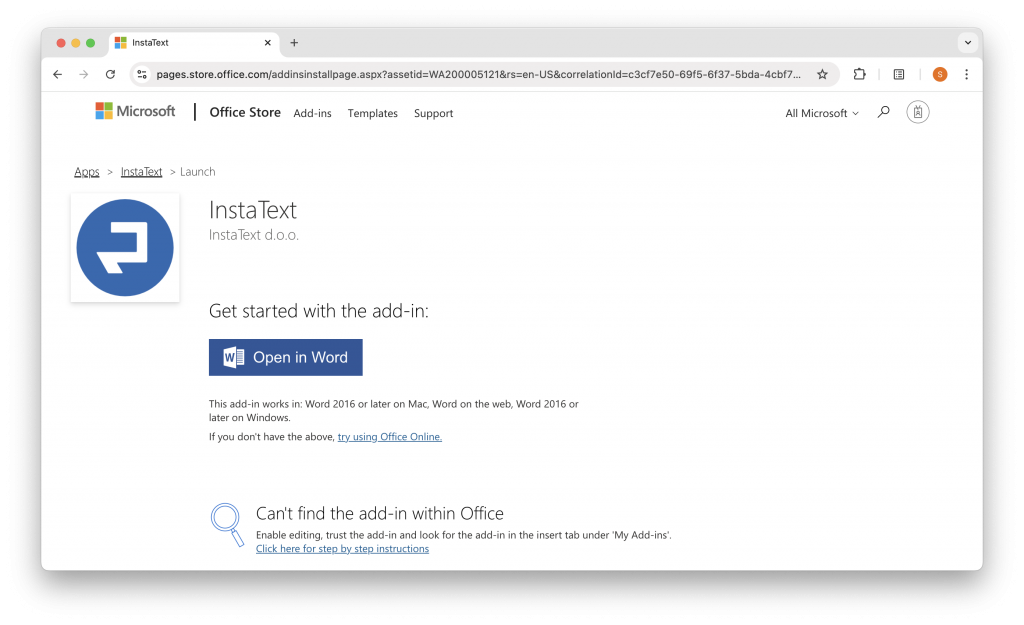Click the macOS green fullscreen window button
1024x625 pixels.
(x=90, y=43)
